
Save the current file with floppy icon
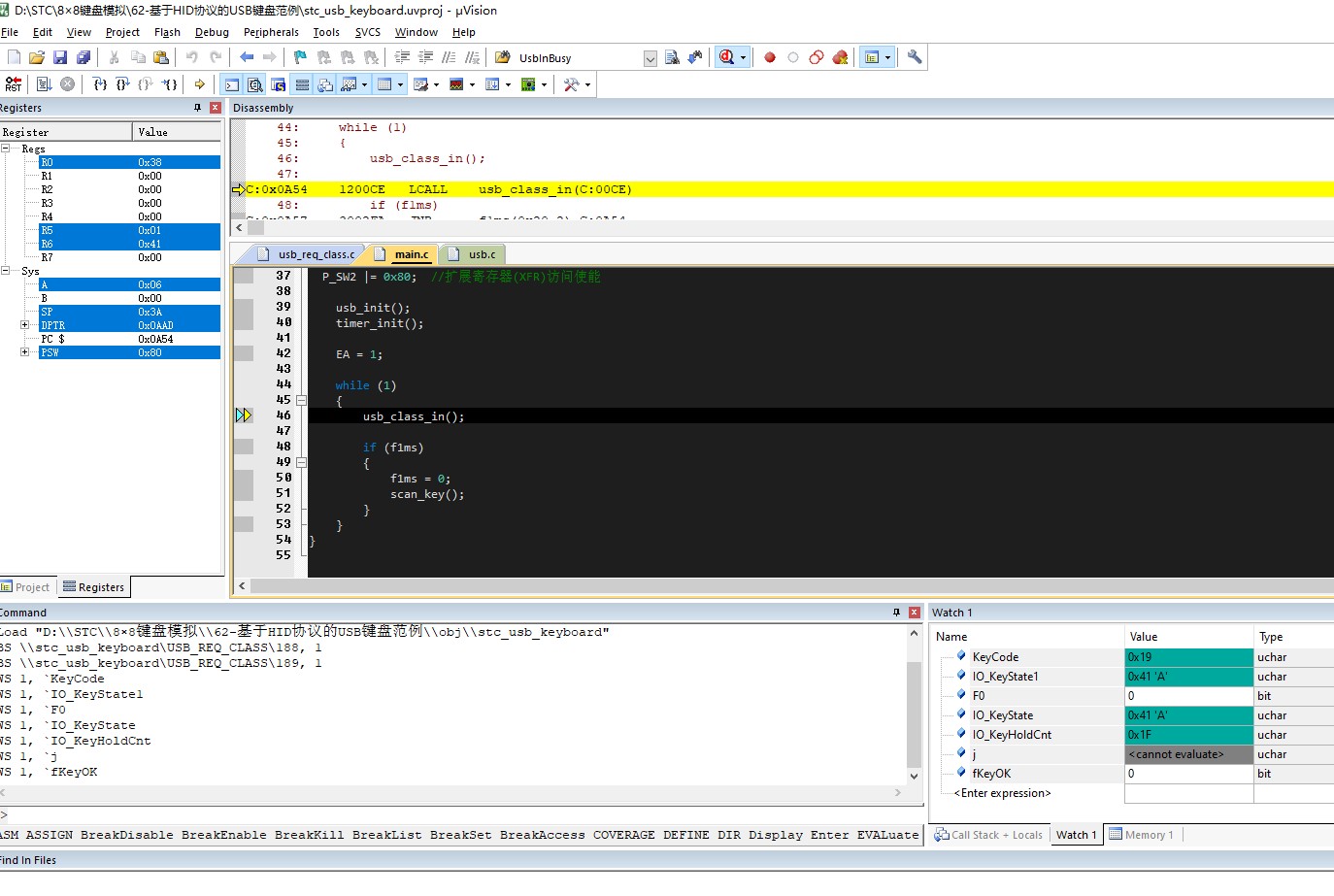(x=60, y=57)
